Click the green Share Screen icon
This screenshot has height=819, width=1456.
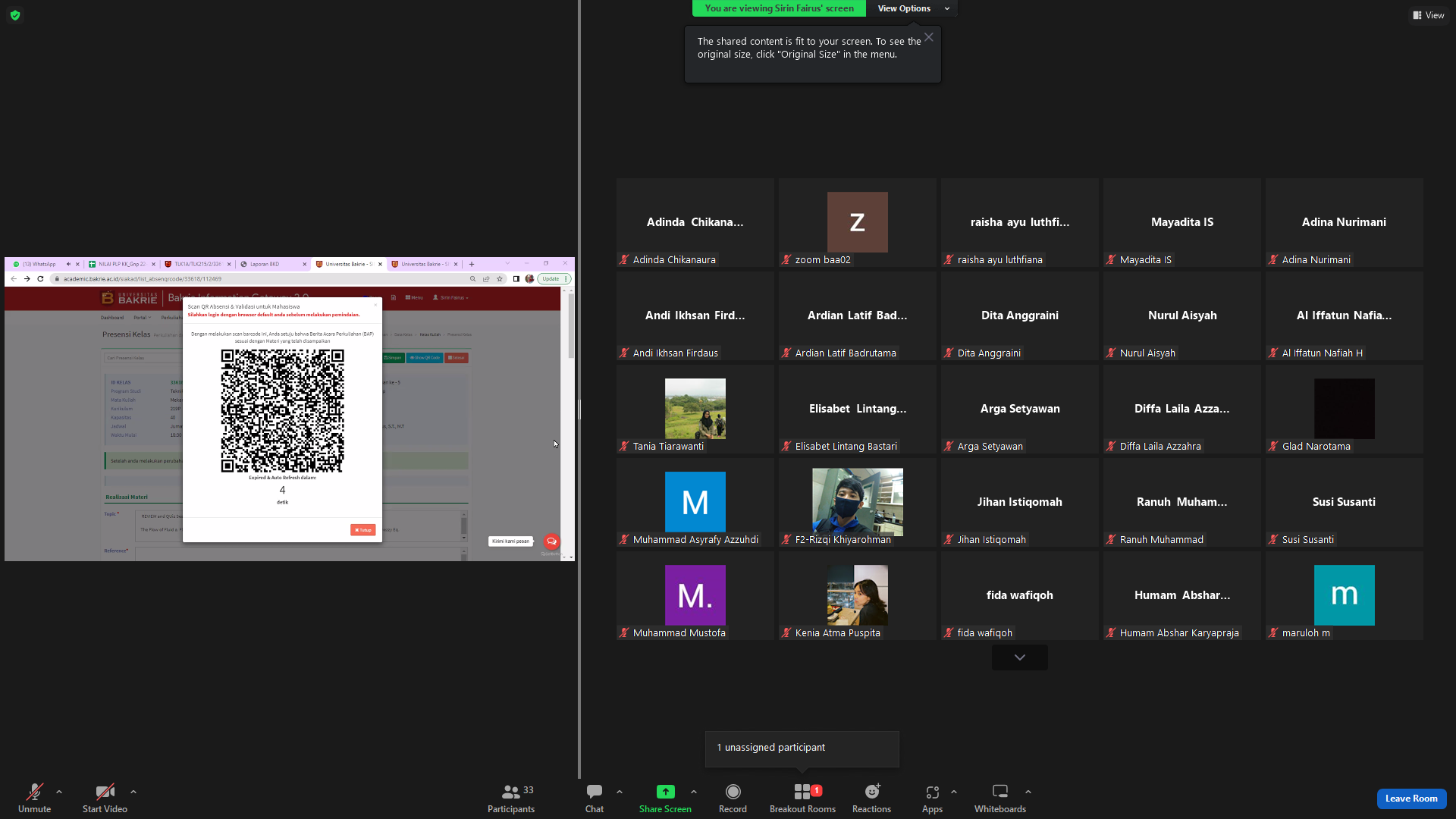665,792
